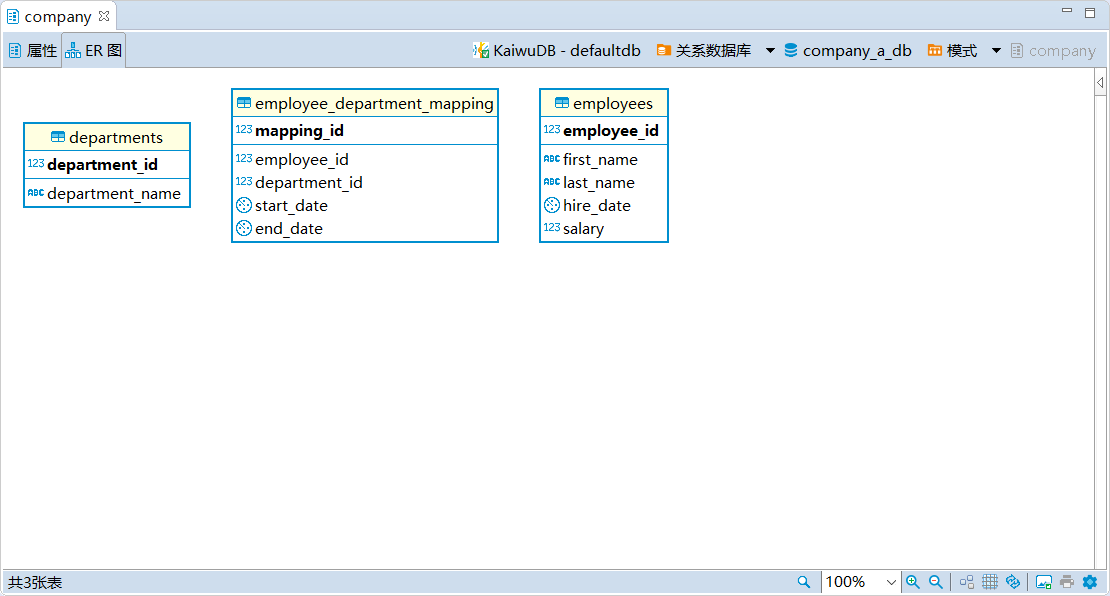This screenshot has width=1110, height=596.
Task: Save diagram as image
Action: [x=1043, y=582]
